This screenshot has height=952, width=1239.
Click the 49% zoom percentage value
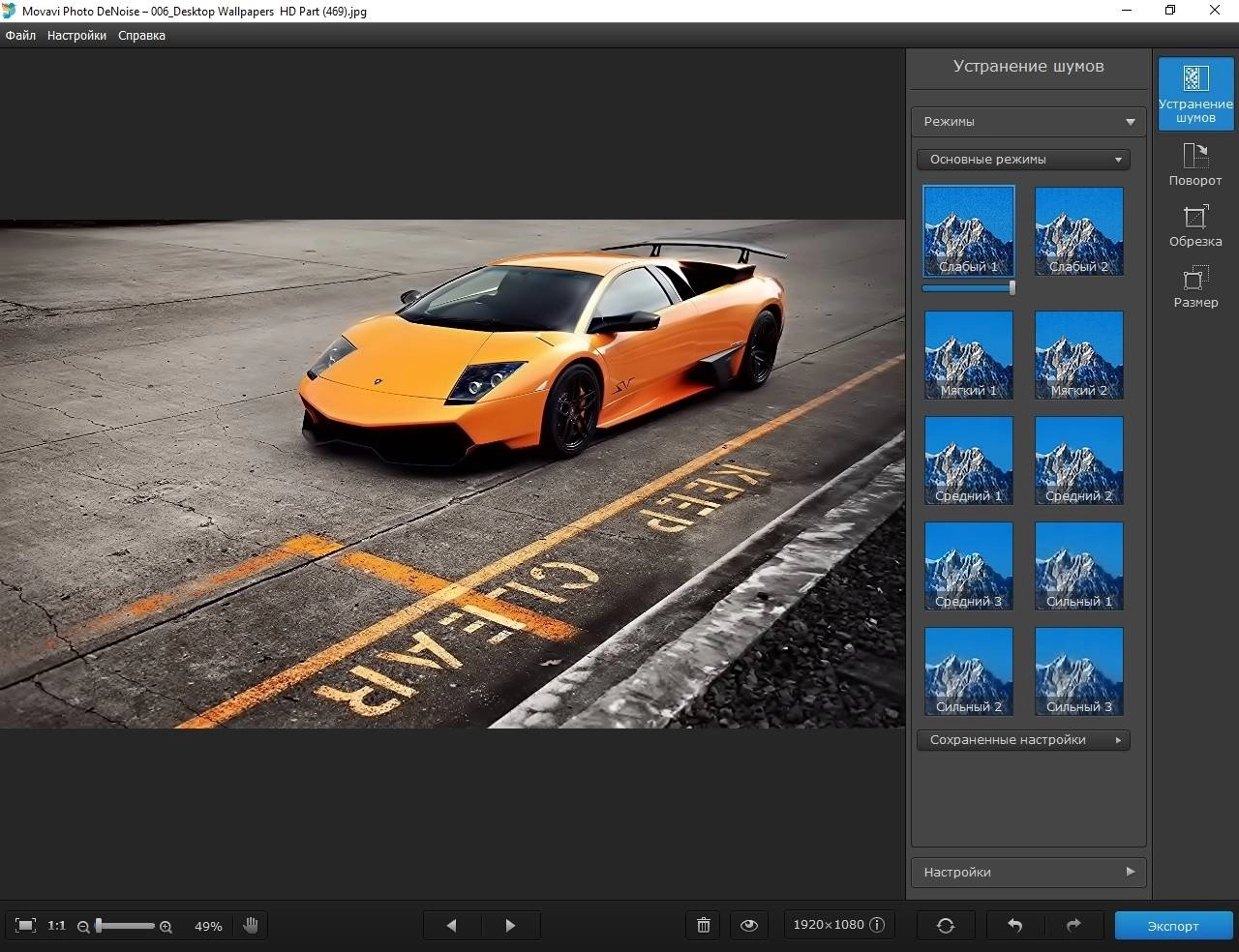pyautogui.click(x=208, y=927)
